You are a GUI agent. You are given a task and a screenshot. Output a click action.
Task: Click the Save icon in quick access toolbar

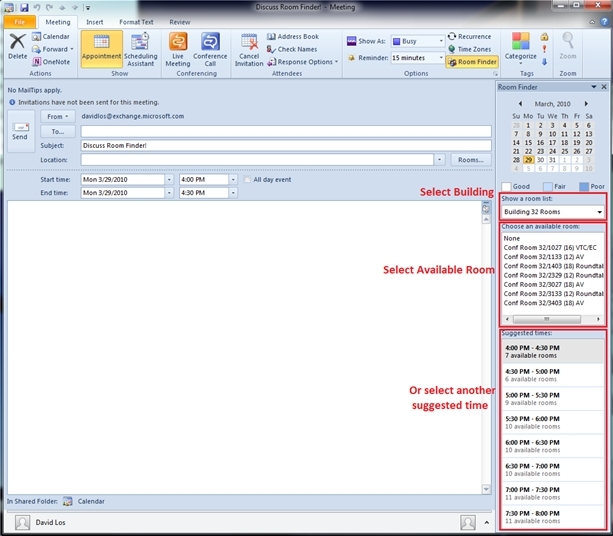pyautogui.click(x=24, y=7)
